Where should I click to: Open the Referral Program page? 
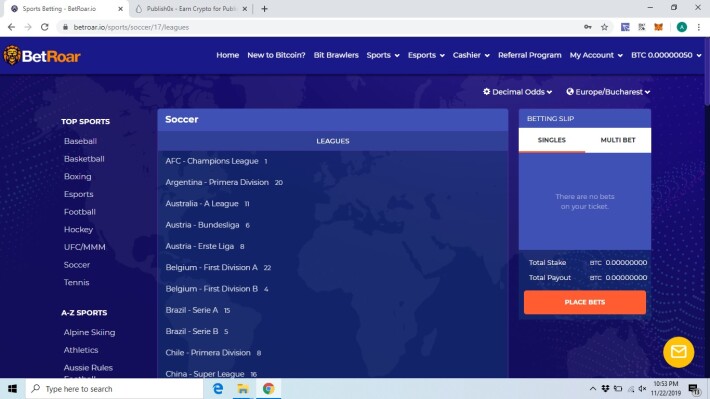pos(529,55)
